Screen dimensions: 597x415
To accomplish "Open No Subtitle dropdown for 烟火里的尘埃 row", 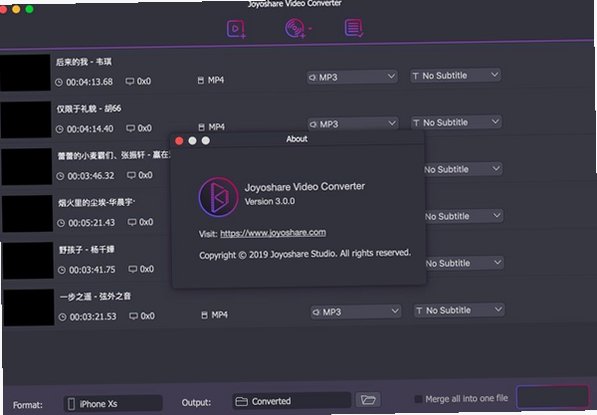I will tap(464, 216).
